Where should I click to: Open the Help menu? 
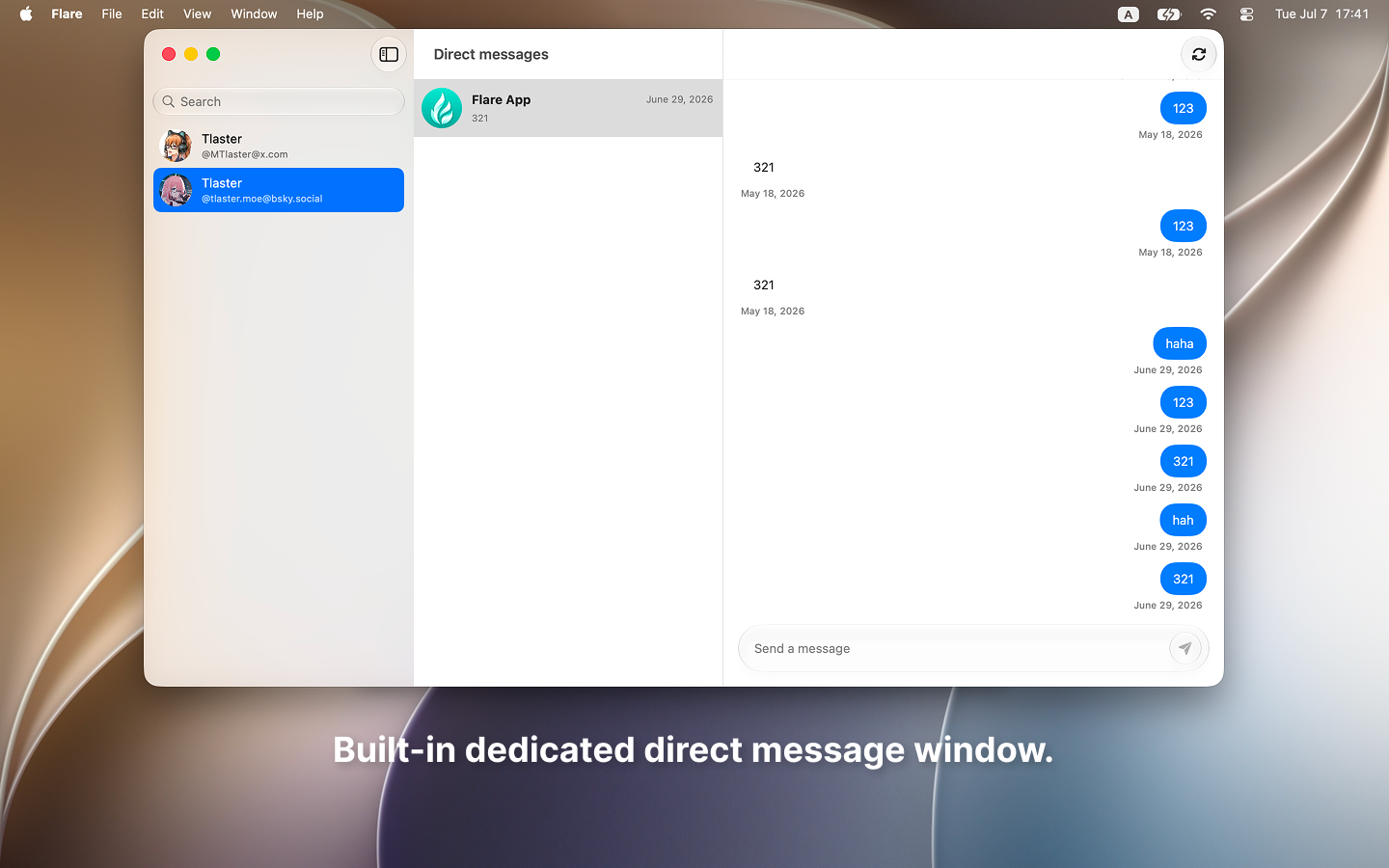pos(310,14)
